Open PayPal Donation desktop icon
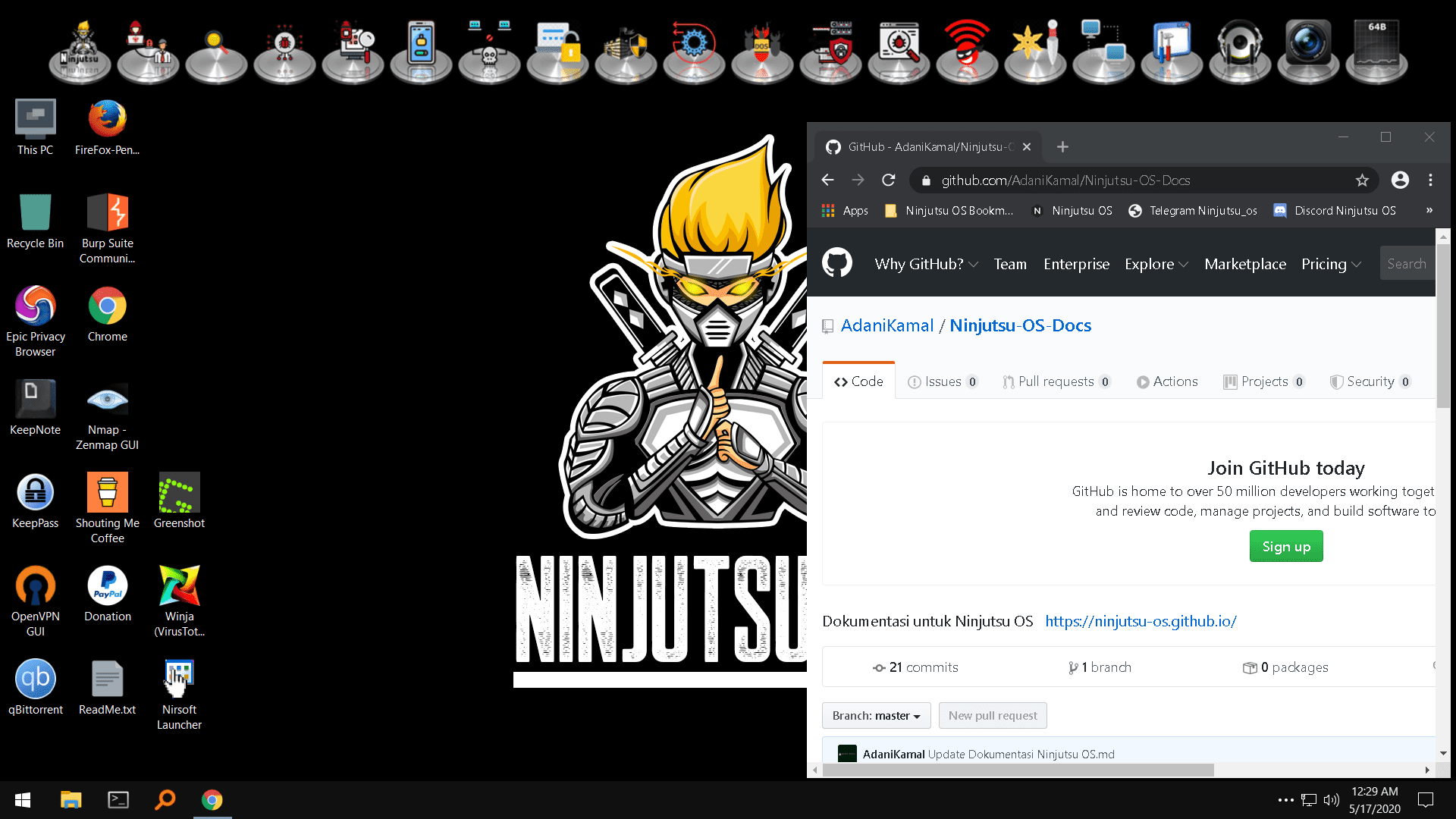The image size is (1456, 819). coord(107,594)
